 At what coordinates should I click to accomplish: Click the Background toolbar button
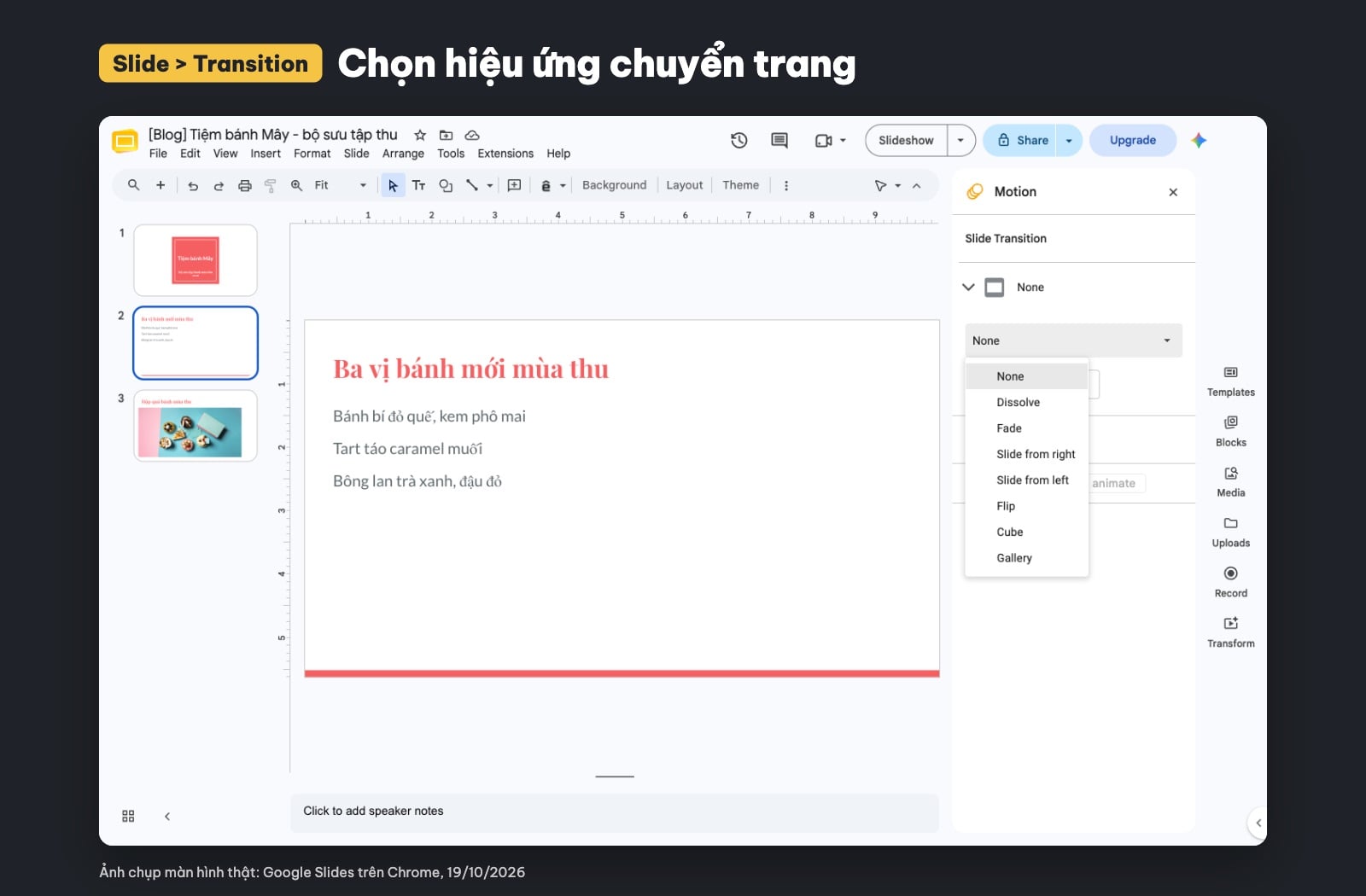(614, 185)
